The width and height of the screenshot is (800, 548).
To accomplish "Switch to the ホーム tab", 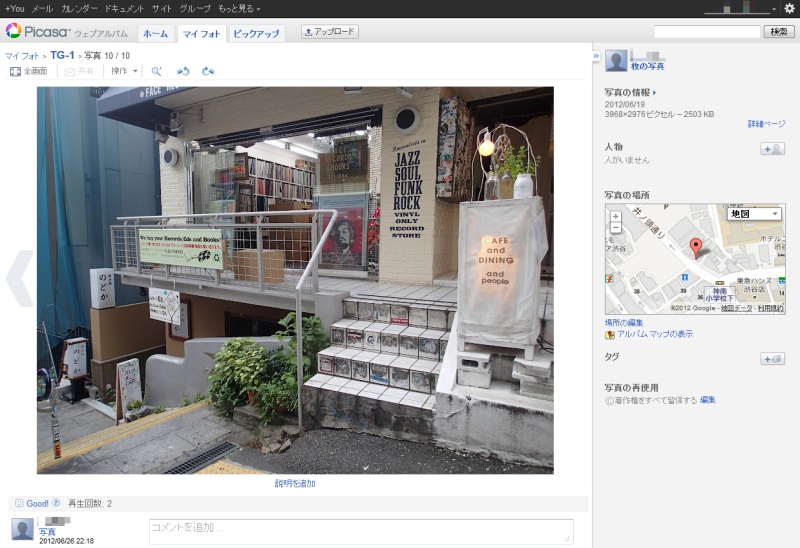I will point(156,34).
